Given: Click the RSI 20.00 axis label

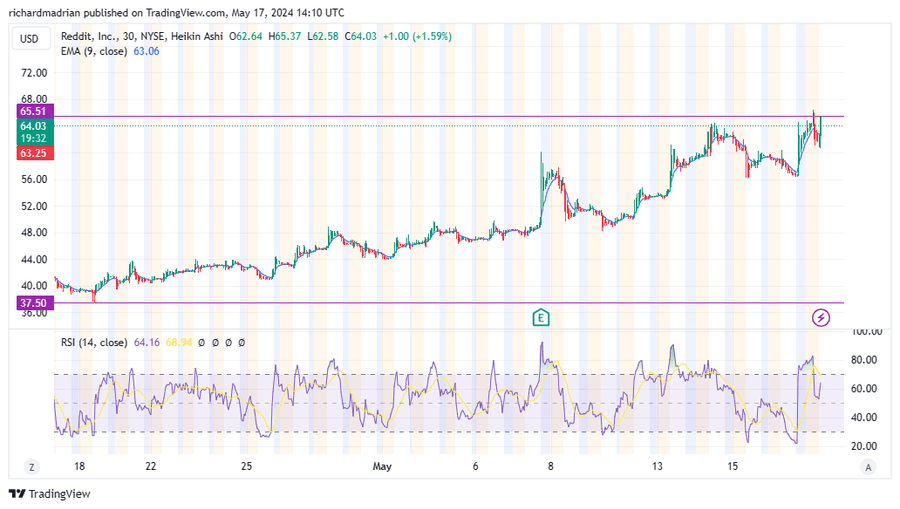Looking at the screenshot, I should coord(863,446).
